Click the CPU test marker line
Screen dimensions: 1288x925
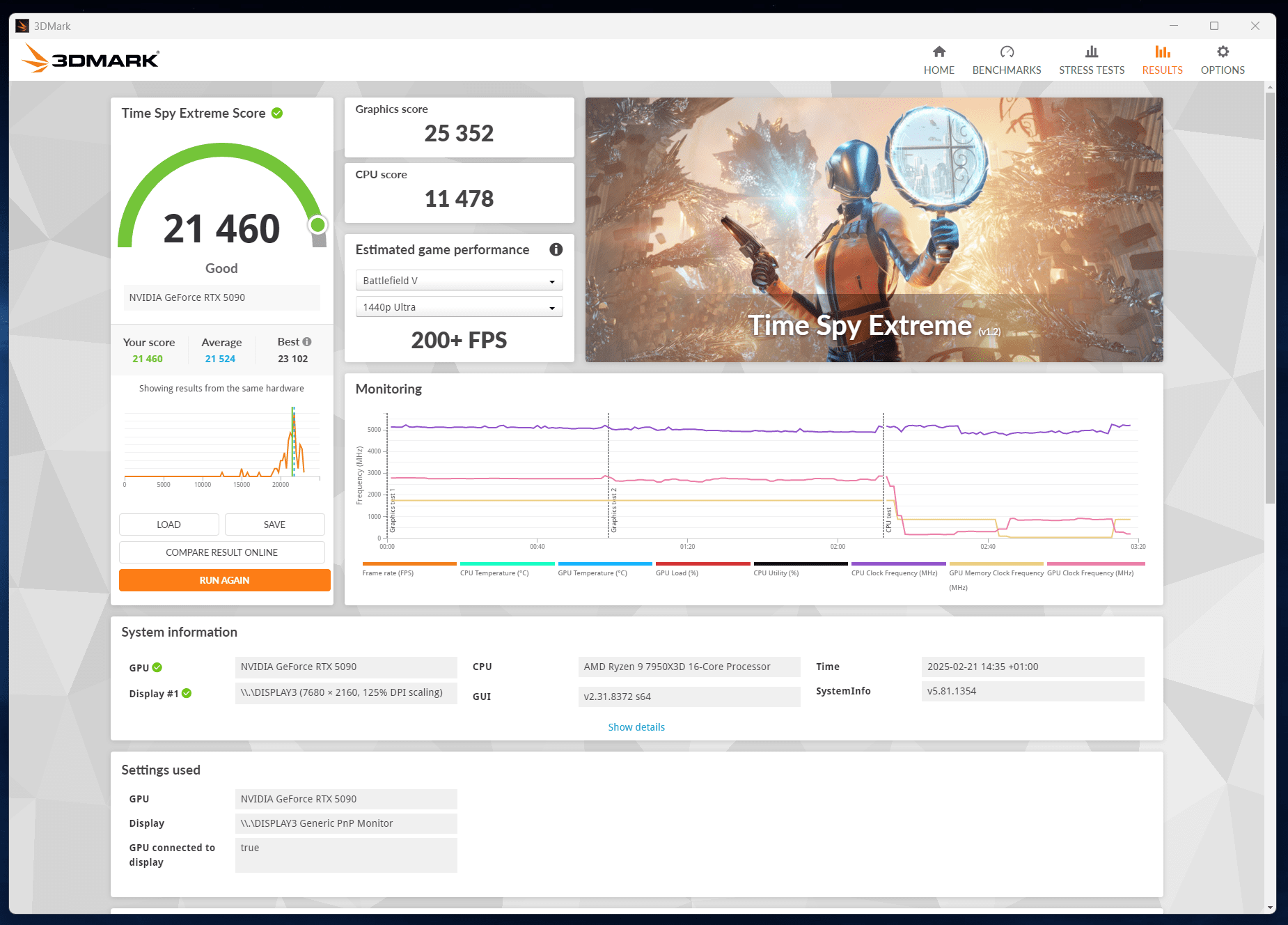point(883,476)
